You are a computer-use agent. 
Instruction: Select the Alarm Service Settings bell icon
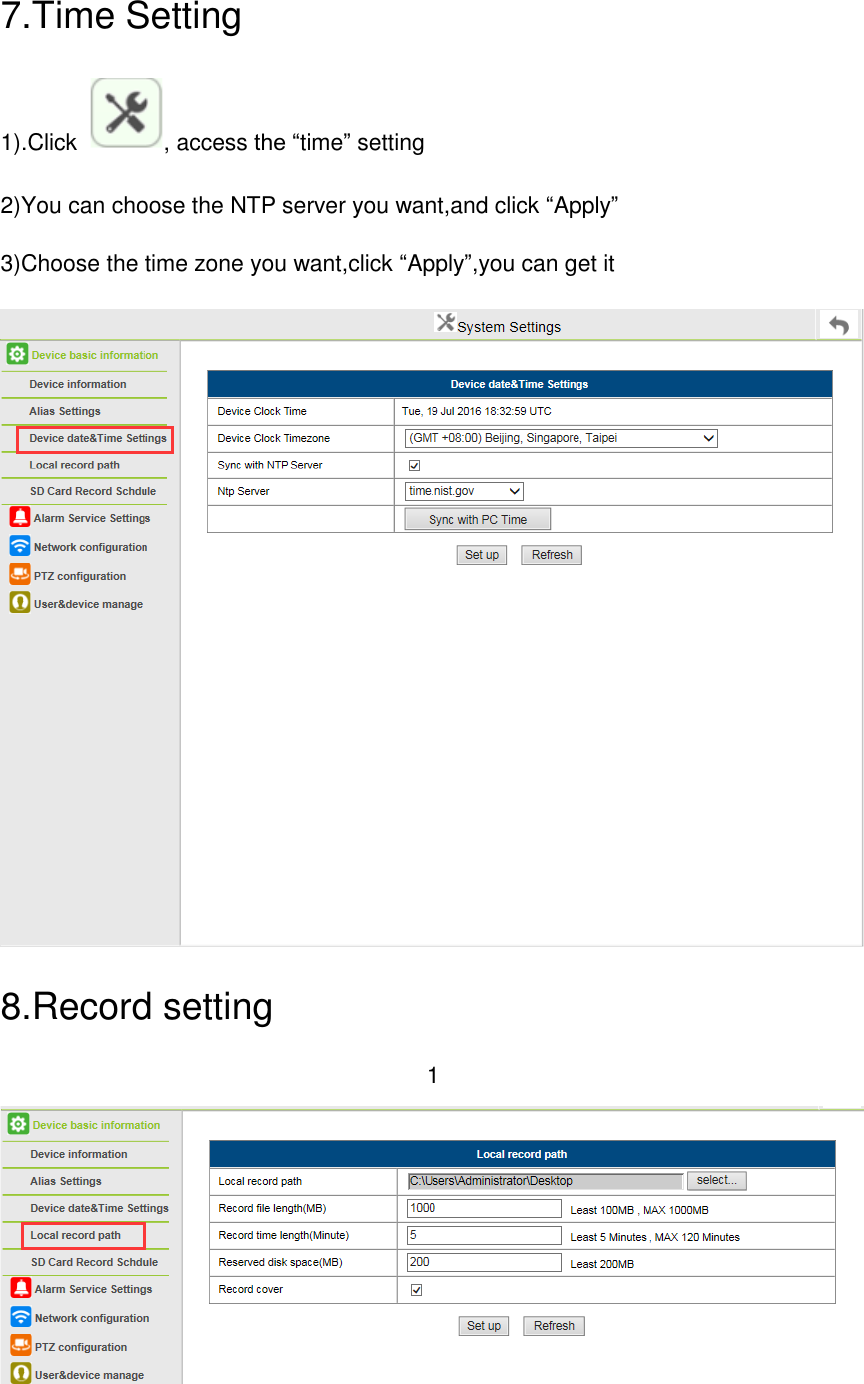click(x=19, y=517)
